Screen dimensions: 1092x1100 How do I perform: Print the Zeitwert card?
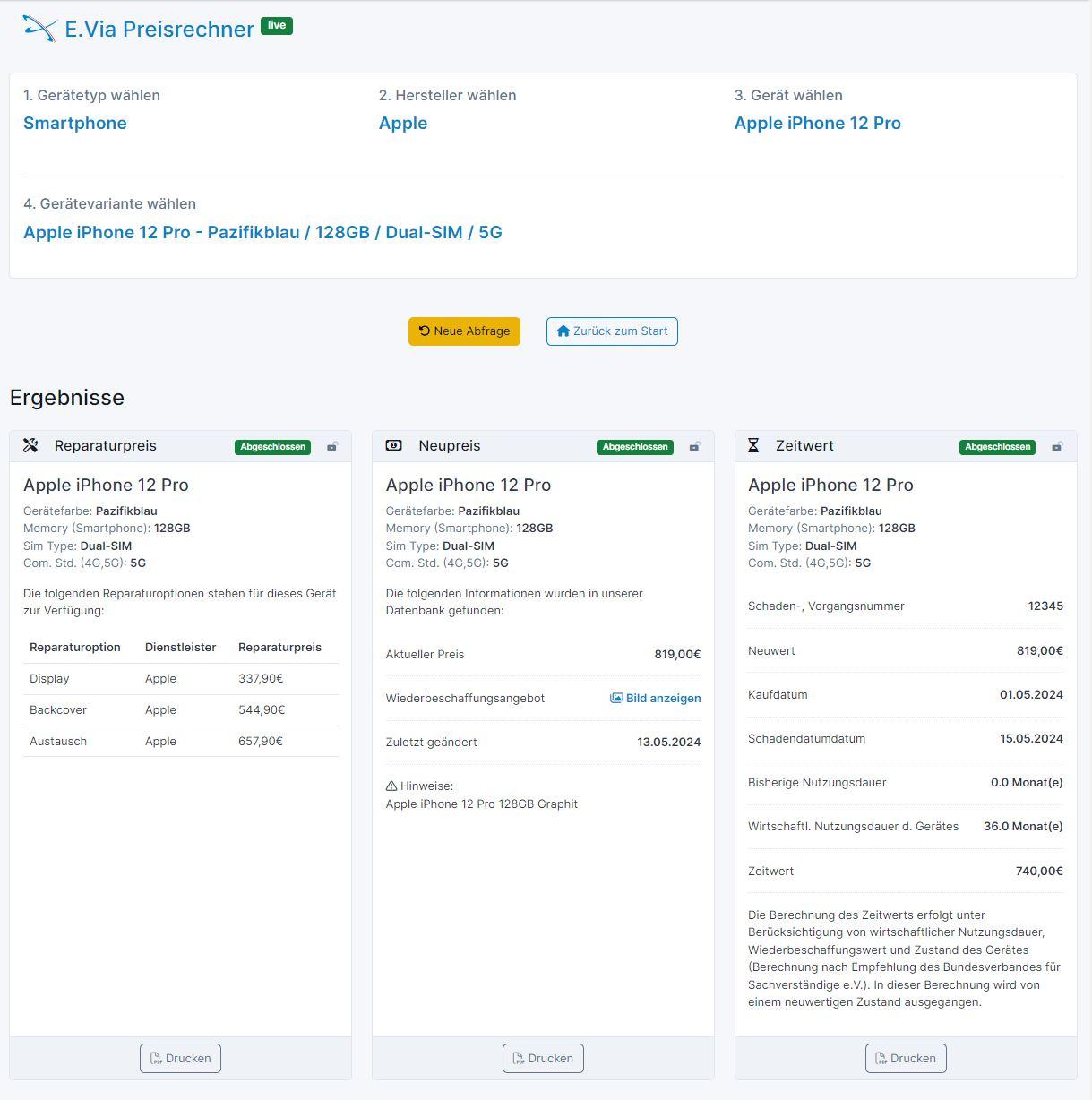click(x=906, y=1058)
